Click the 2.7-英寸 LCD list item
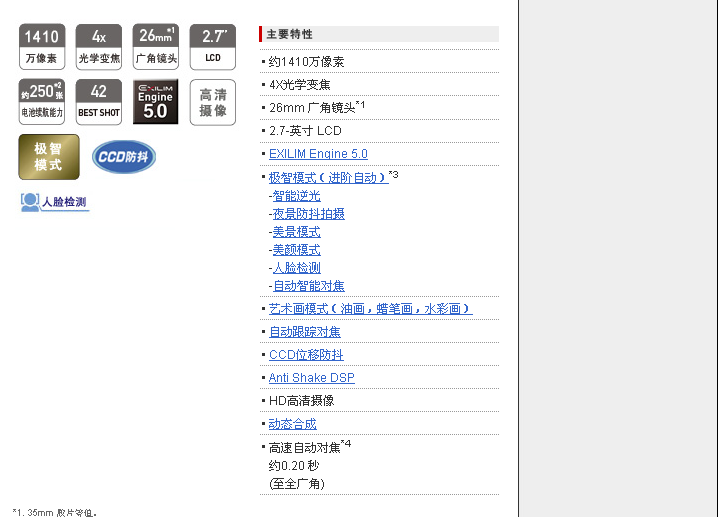Image resolution: width=718 pixels, height=517 pixels. 305,131
